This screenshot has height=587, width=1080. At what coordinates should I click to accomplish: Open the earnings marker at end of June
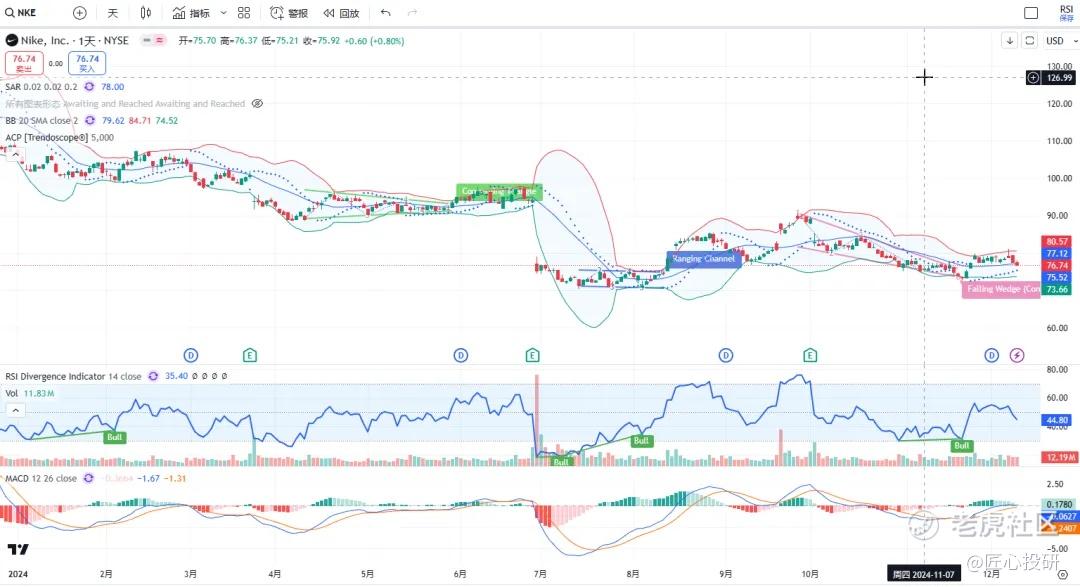click(x=532, y=356)
